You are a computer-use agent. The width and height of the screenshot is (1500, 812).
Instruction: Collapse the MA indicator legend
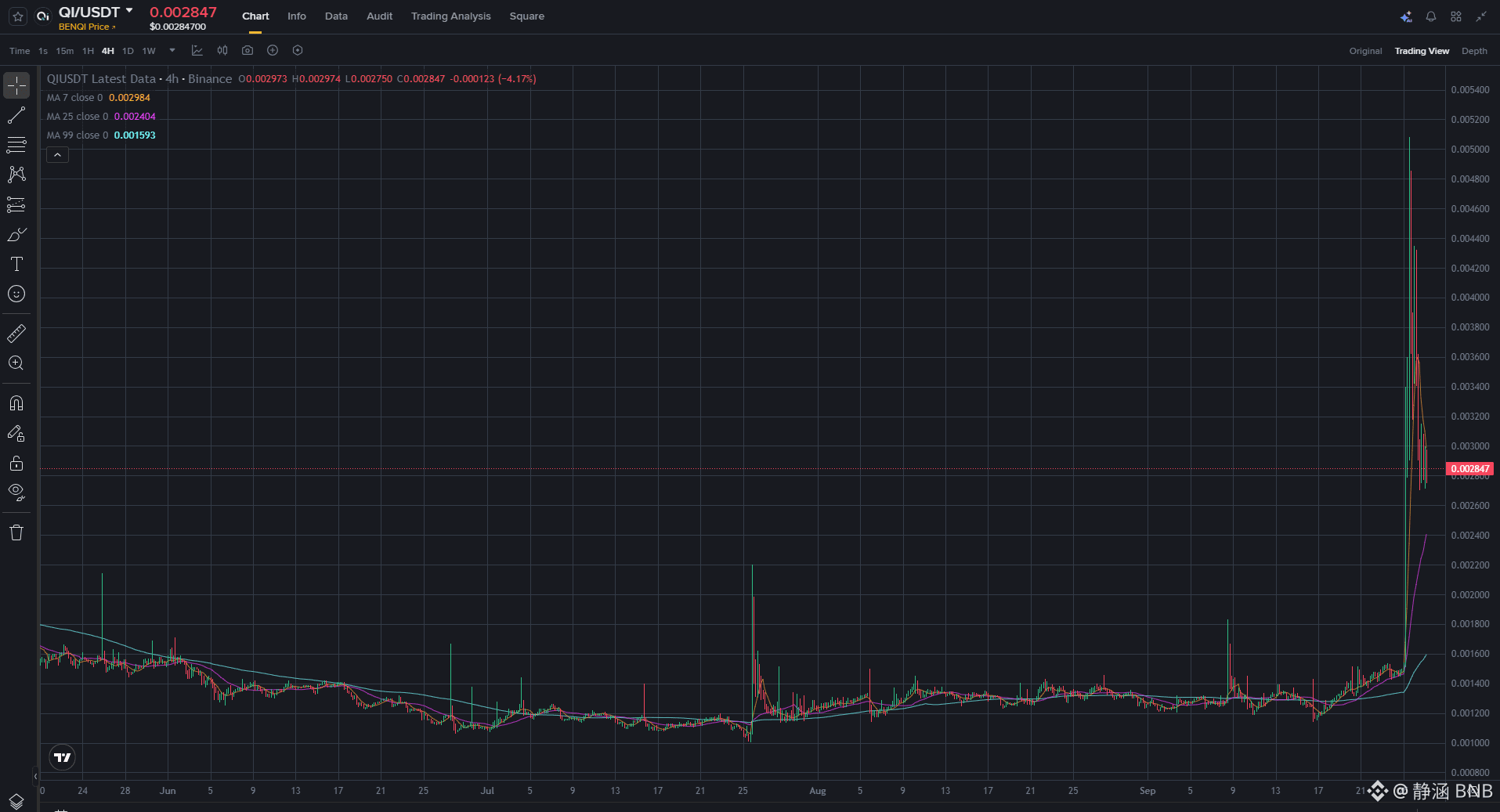(57, 155)
